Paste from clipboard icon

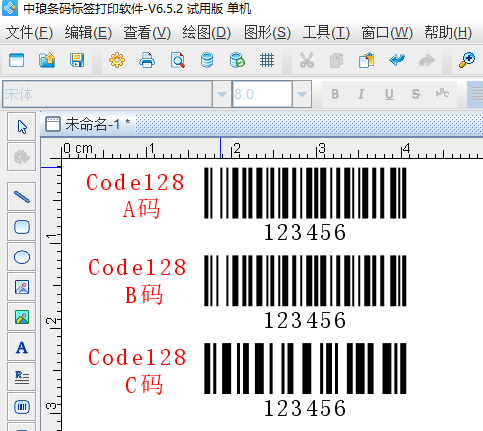[x=366, y=60]
